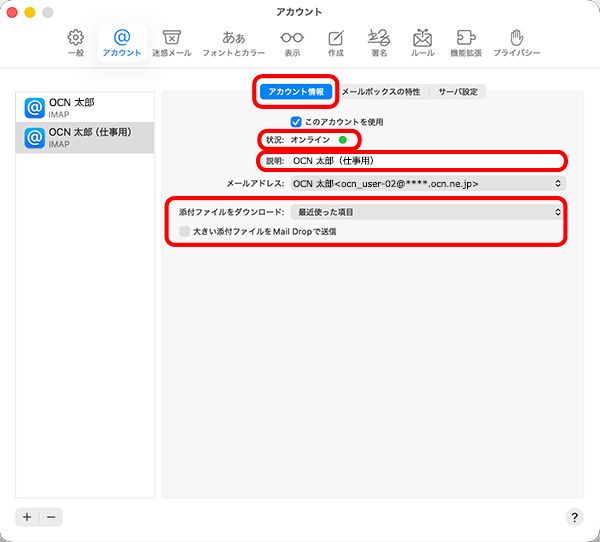Open the 一般 (General) preferences pane
The width and height of the screenshot is (600, 542).
[x=76, y=42]
